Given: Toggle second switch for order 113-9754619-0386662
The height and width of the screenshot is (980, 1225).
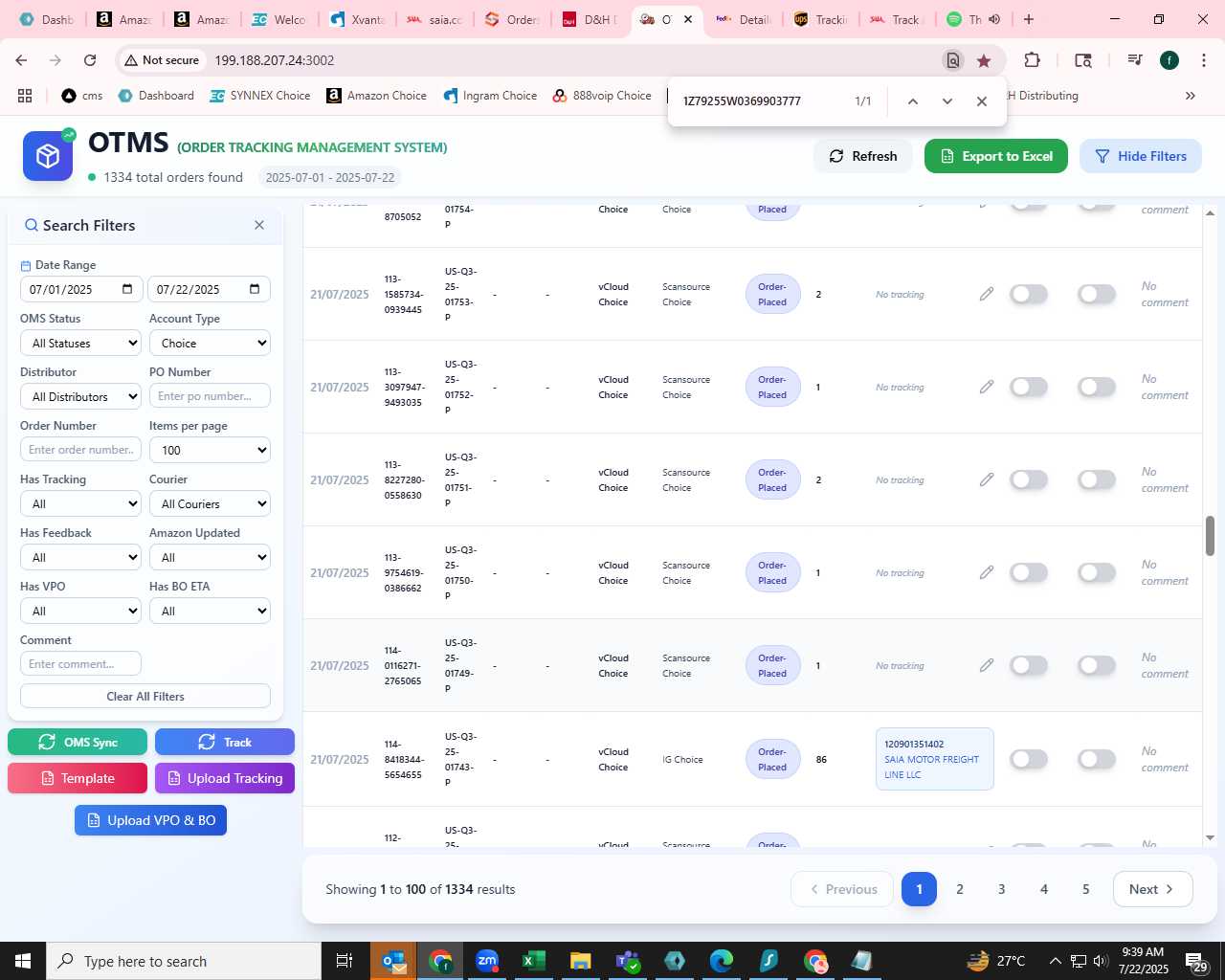Looking at the screenshot, I should click(x=1097, y=572).
